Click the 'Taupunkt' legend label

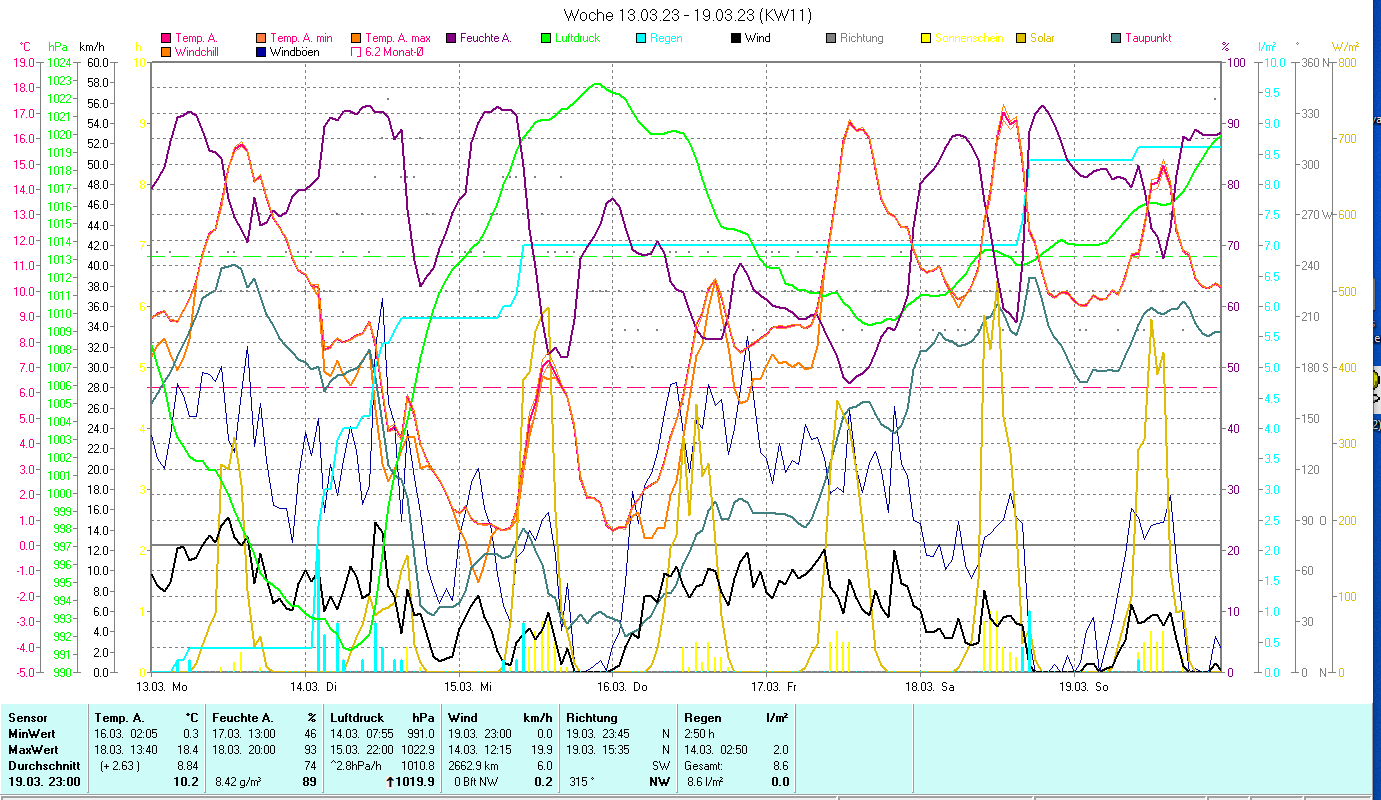pos(1148,38)
